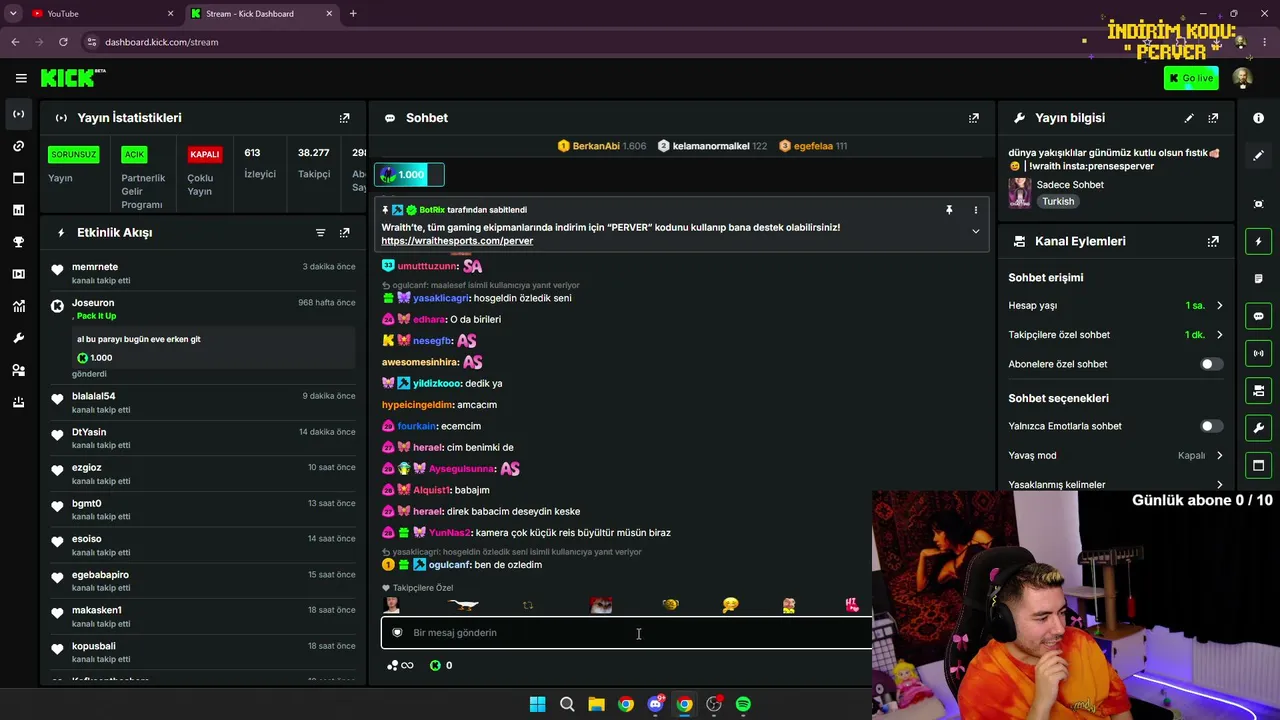Expand Yavaş mod setting chevron

(1219, 456)
